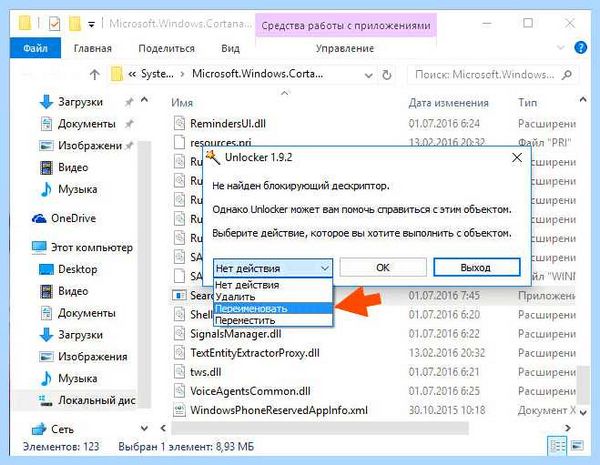Click the search magnifier icon
600x465 pixels.
[x=567, y=74]
